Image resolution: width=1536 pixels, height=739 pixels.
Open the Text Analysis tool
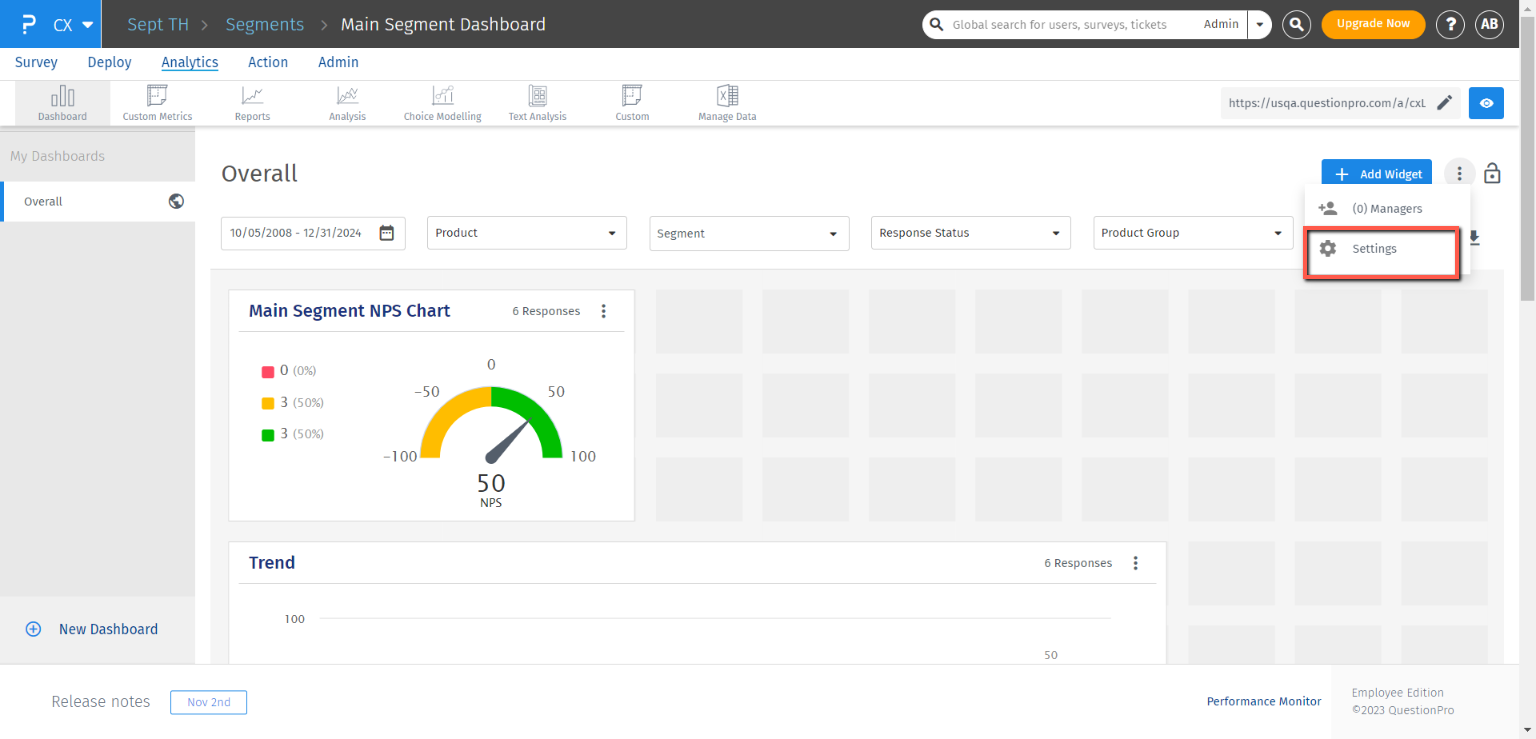tap(537, 103)
